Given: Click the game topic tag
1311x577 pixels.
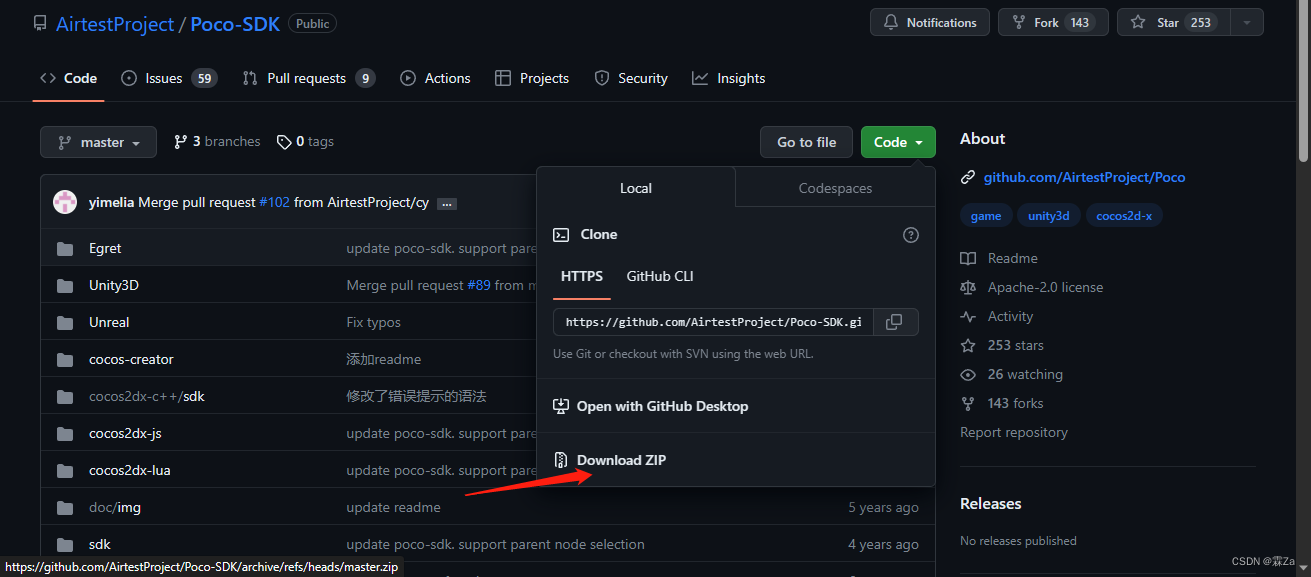Looking at the screenshot, I should point(985,216).
